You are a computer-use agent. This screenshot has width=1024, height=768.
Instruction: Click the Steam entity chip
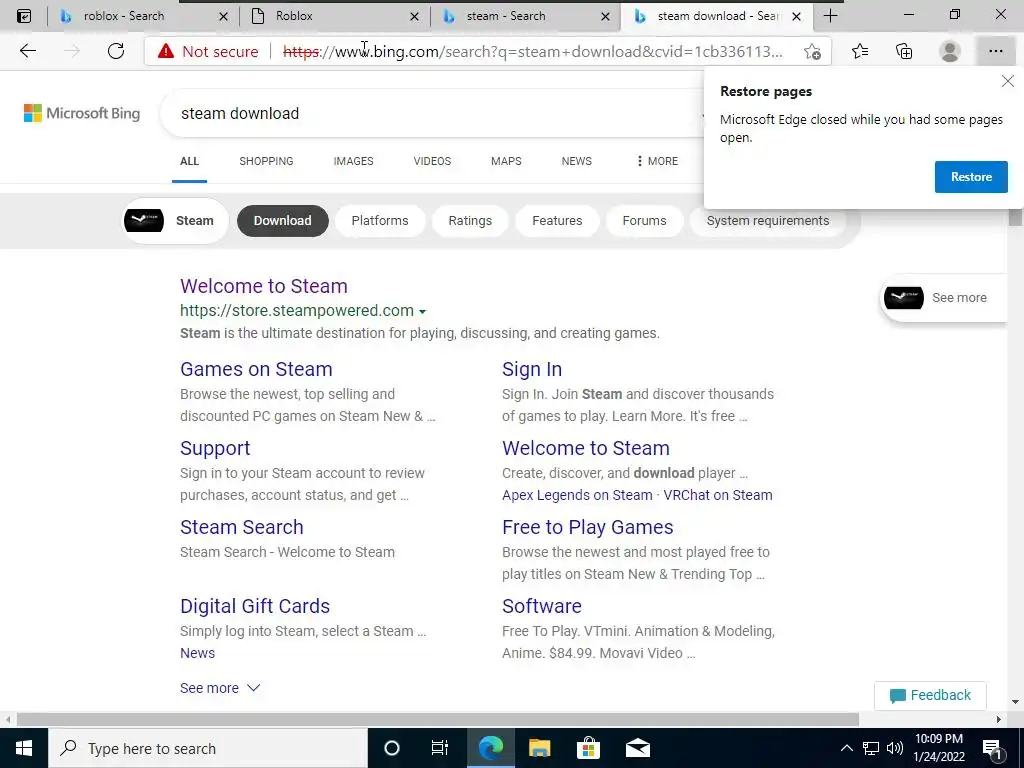[x=174, y=221]
